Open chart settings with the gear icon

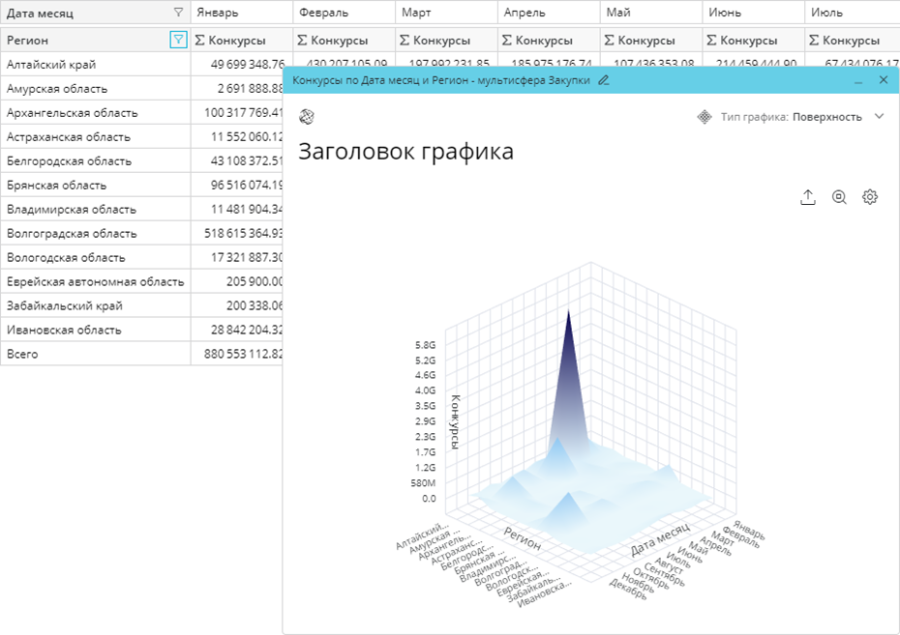[x=870, y=198]
